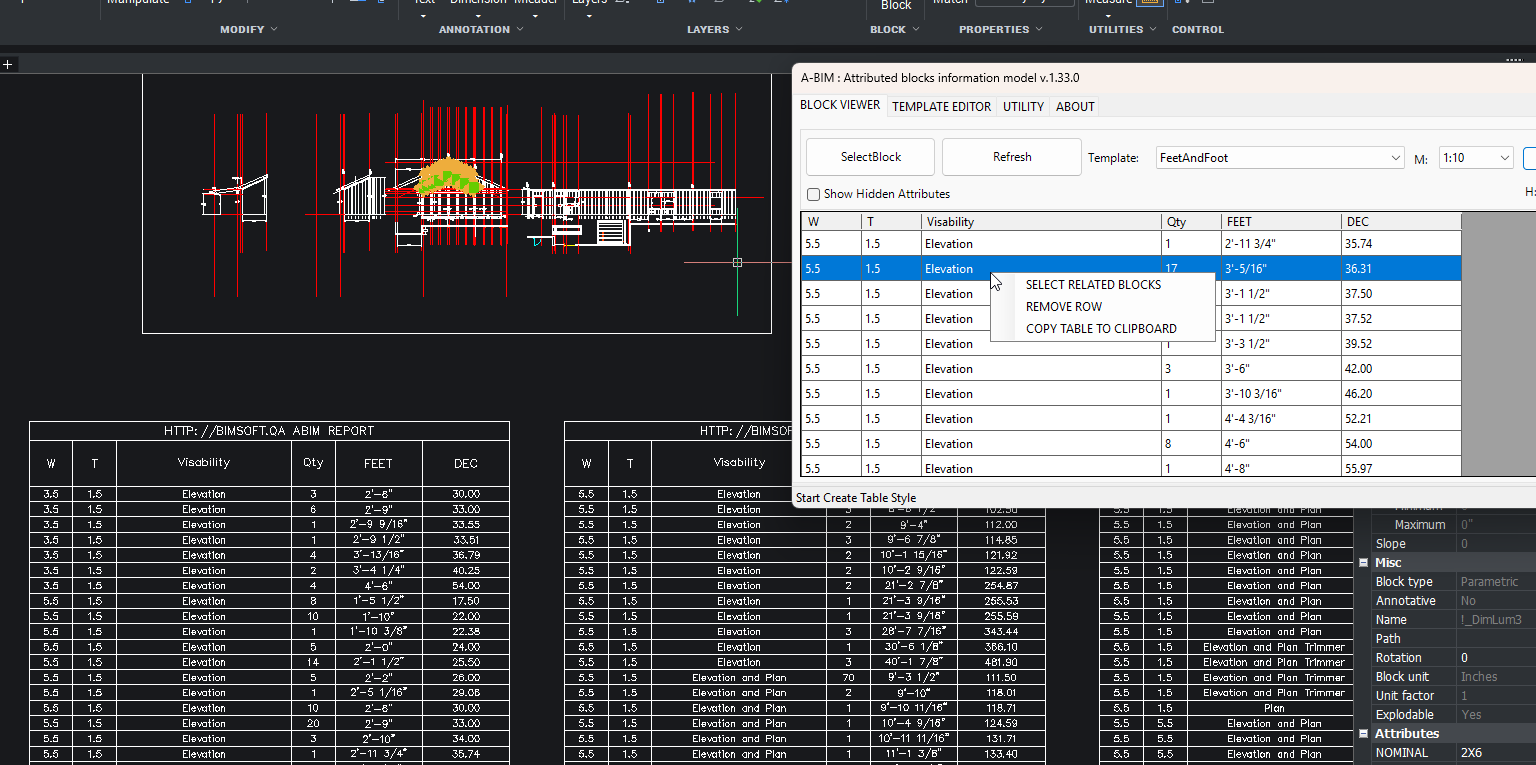Click the new drawing tab plus icon

(x=7, y=65)
